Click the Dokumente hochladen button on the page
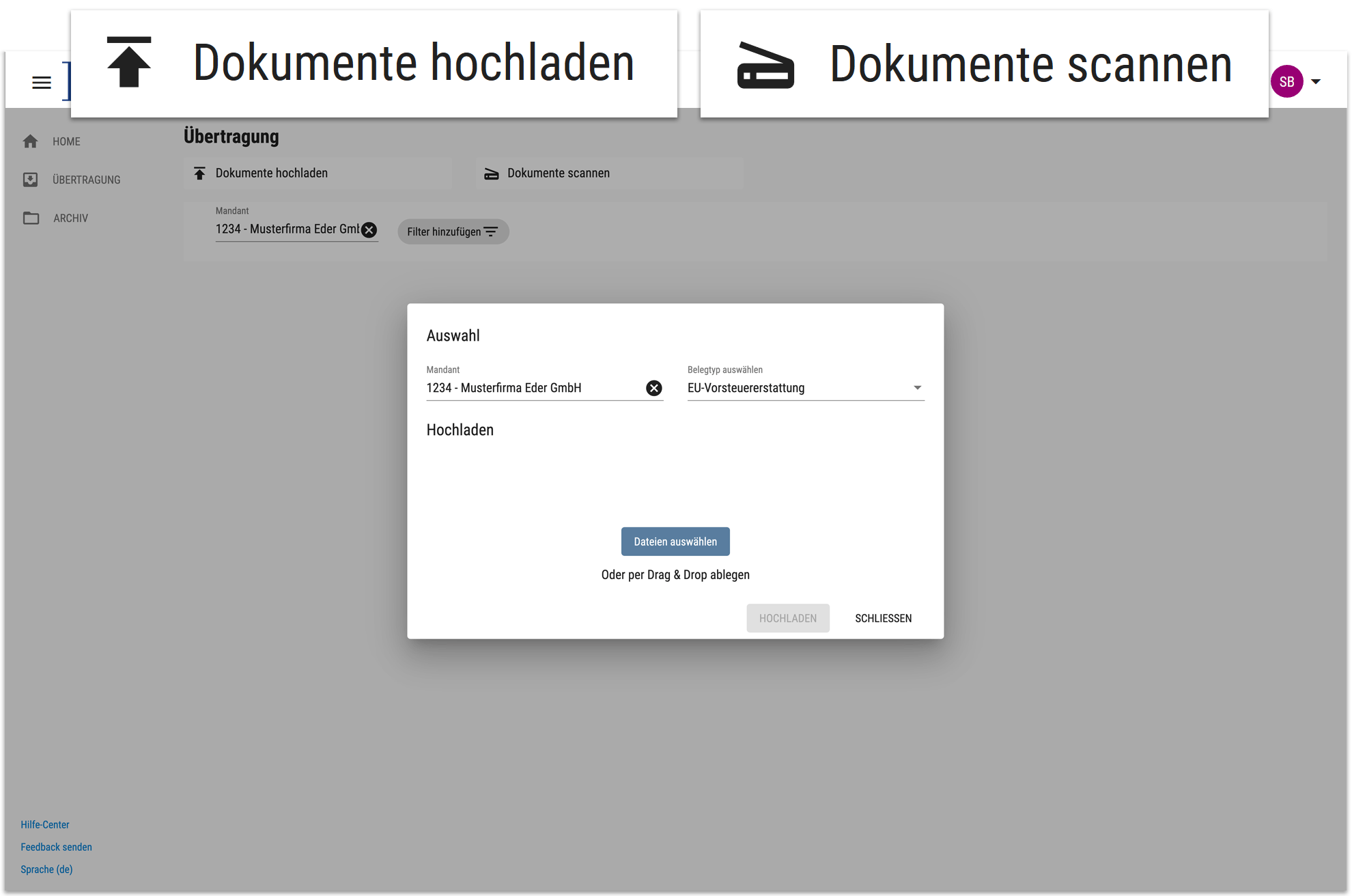1352x896 pixels. tap(318, 173)
